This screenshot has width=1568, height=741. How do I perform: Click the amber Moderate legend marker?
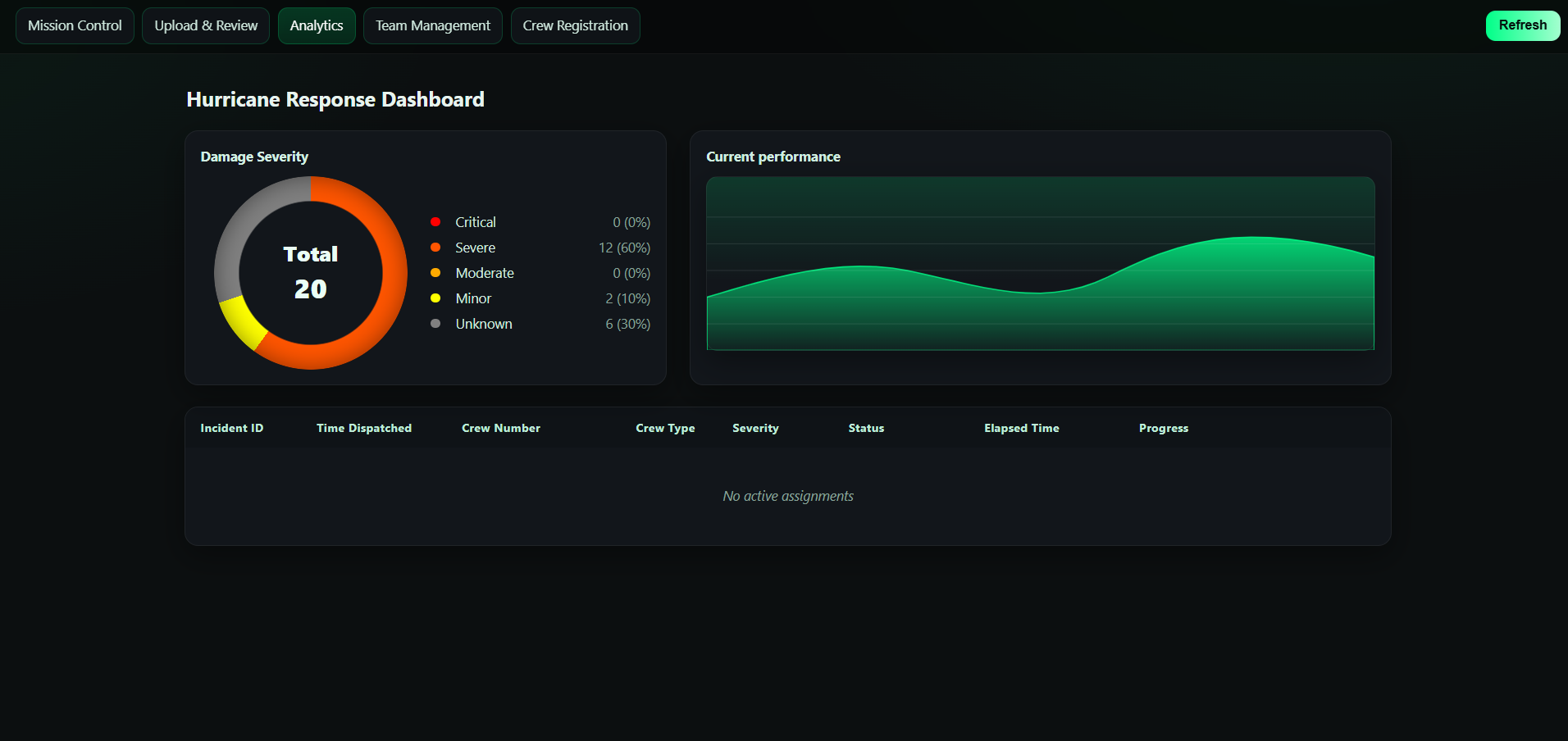[x=435, y=272]
